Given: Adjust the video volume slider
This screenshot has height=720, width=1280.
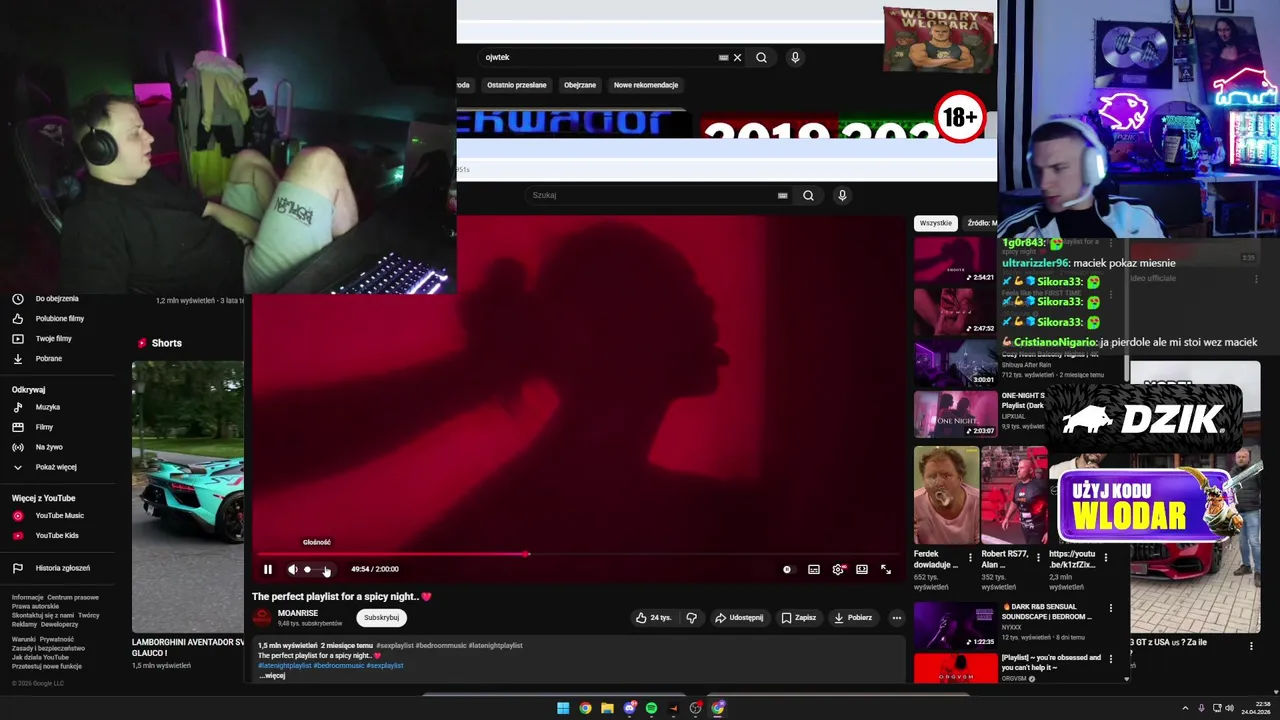Looking at the screenshot, I should 317,569.
